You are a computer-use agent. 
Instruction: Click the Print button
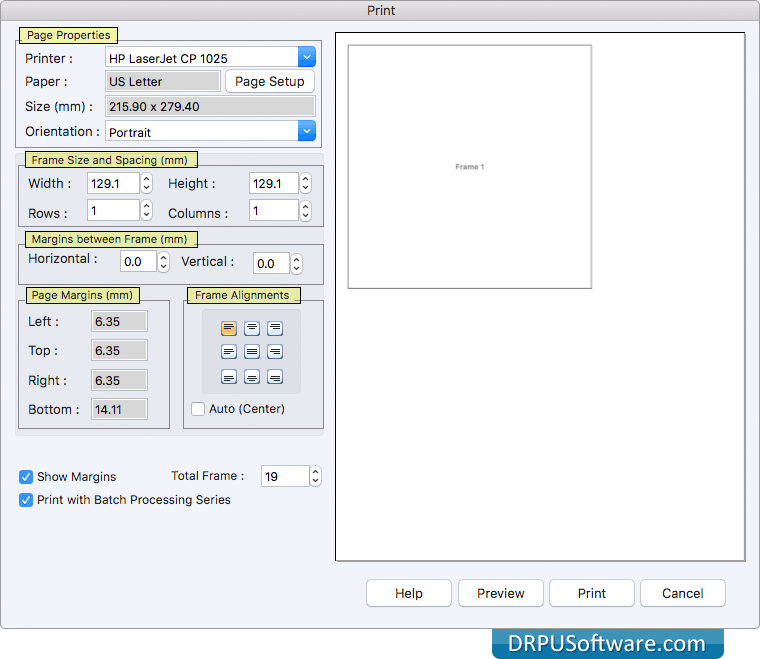point(592,593)
